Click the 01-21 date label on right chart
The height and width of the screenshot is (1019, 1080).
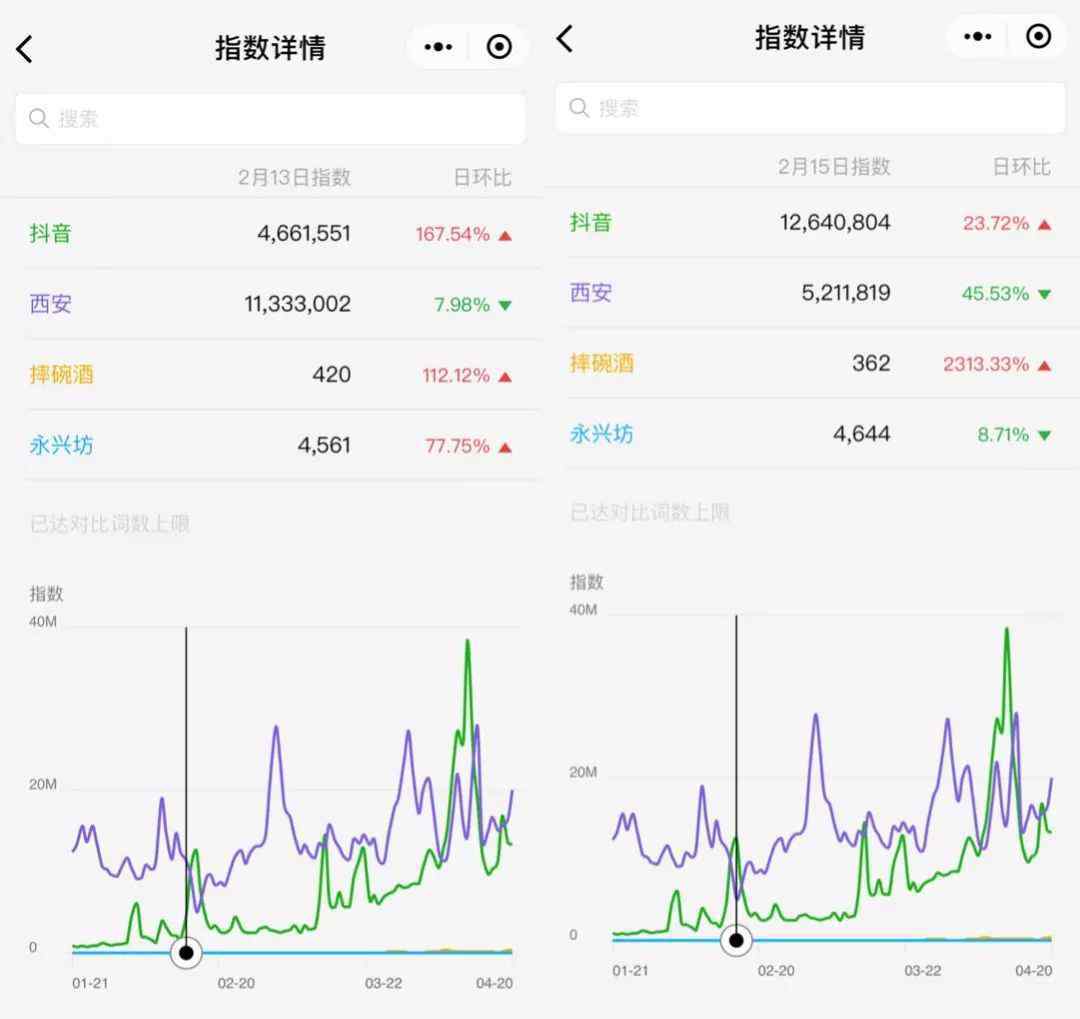[630, 971]
